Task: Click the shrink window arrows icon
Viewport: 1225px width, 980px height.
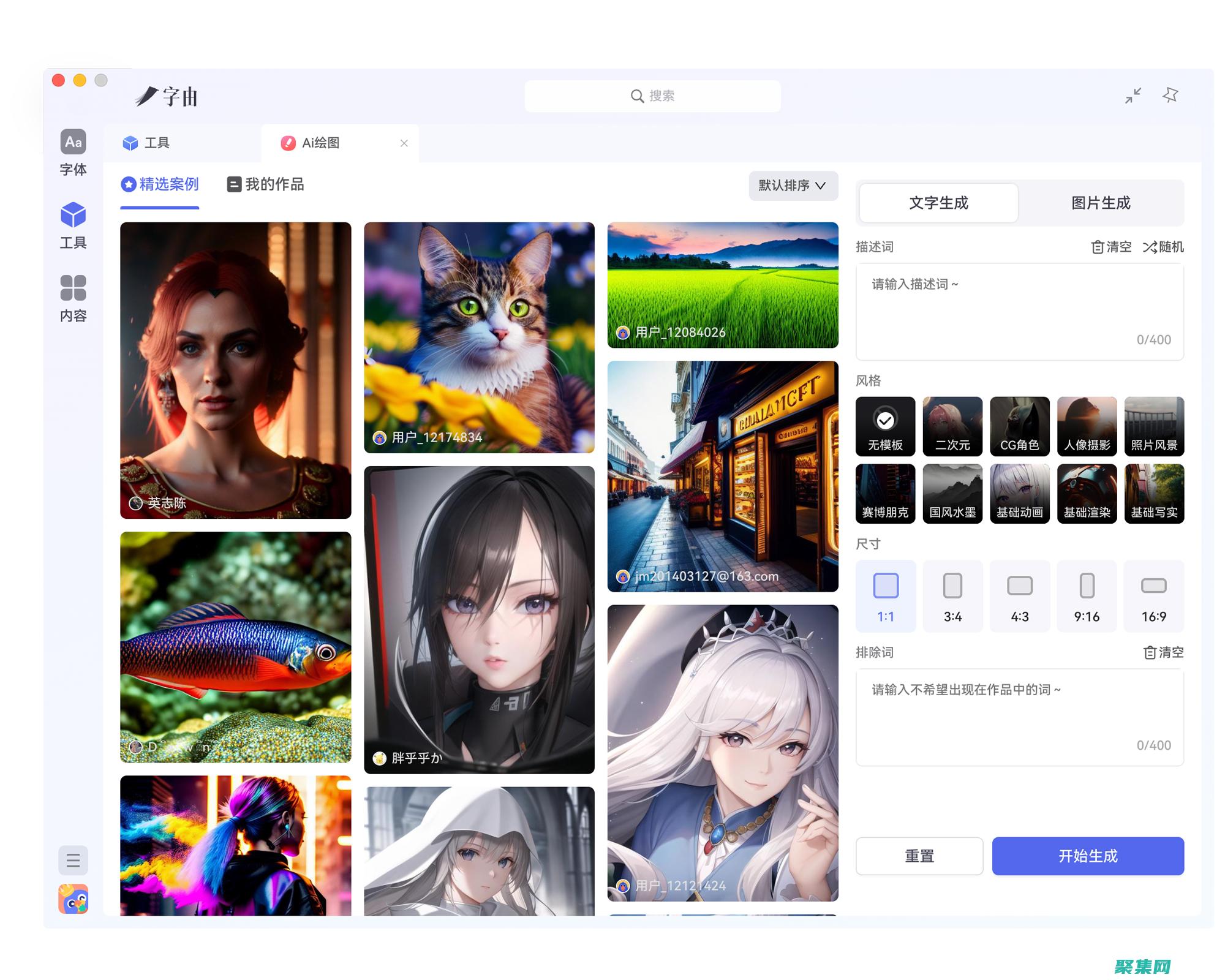Action: (1133, 96)
